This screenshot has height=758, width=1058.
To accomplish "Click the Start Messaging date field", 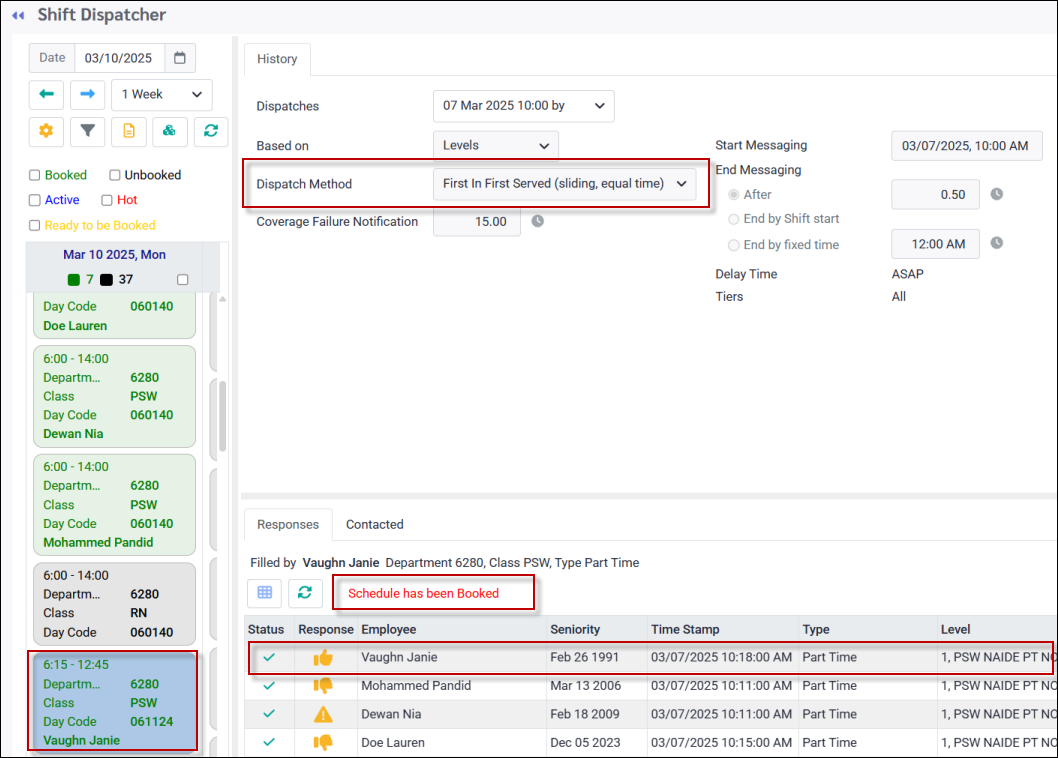I will 966,146.
